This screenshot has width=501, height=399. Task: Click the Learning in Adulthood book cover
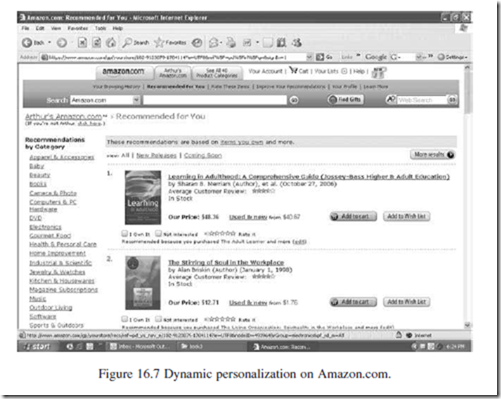tap(143, 198)
